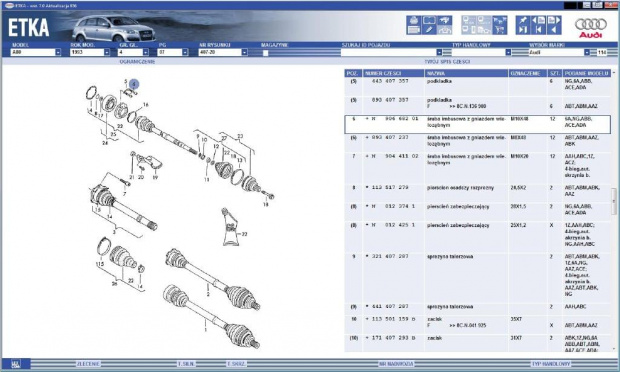Open the ROK MOD. year dropdown

(107, 52)
